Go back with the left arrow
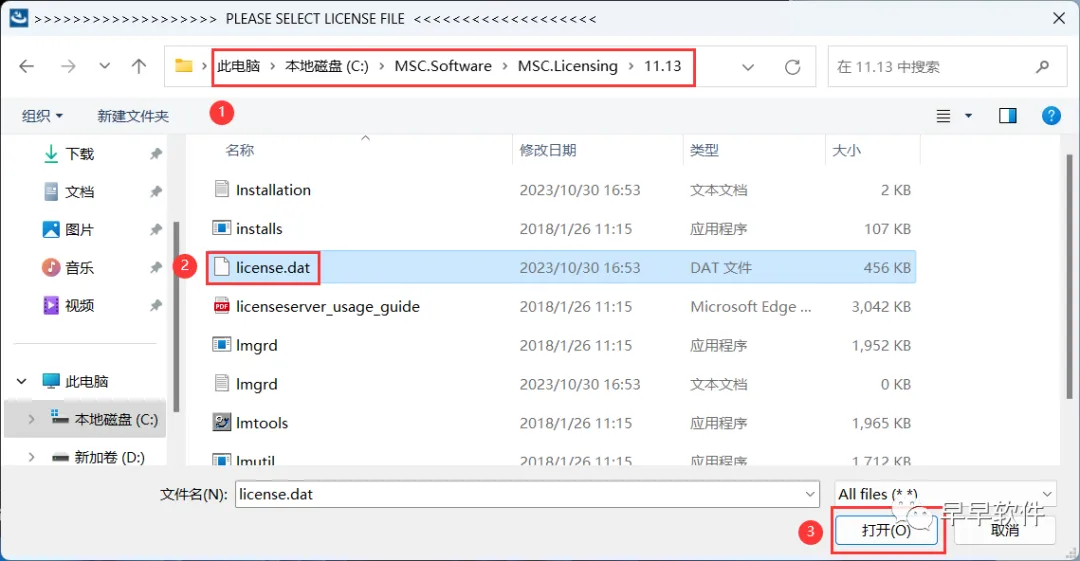This screenshot has width=1080, height=561. 26,66
